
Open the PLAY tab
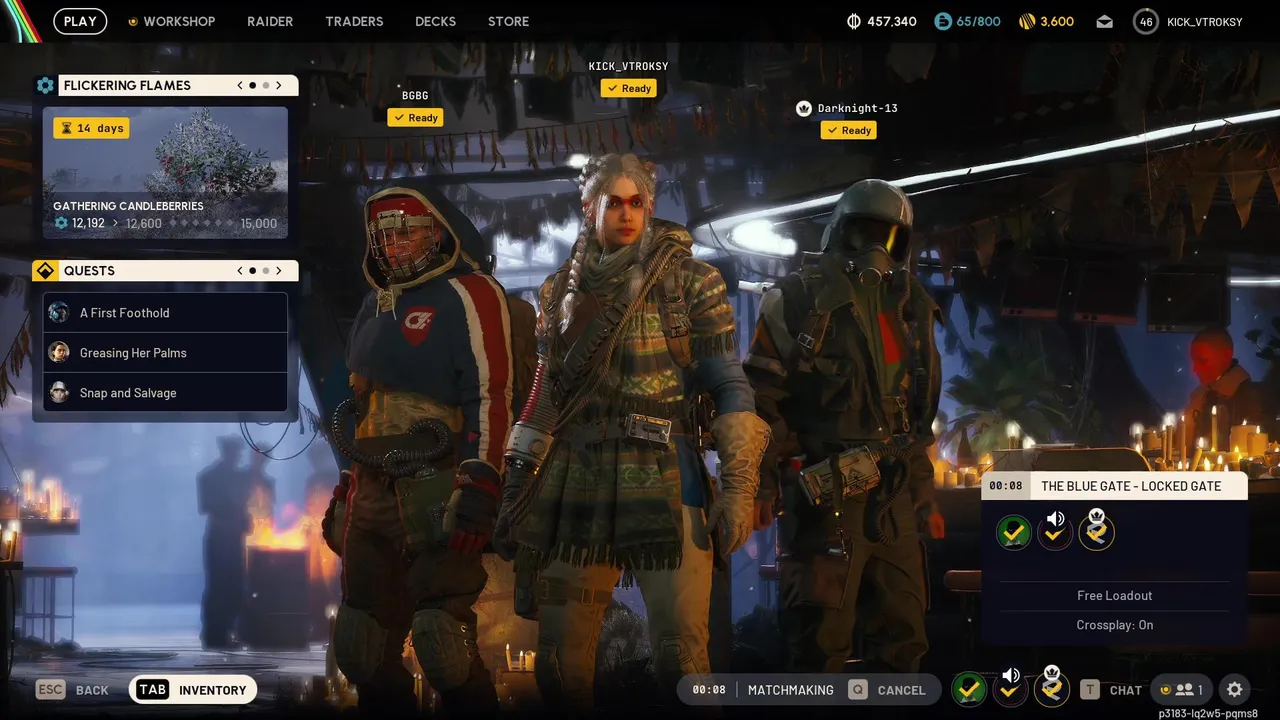pyautogui.click(x=80, y=21)
